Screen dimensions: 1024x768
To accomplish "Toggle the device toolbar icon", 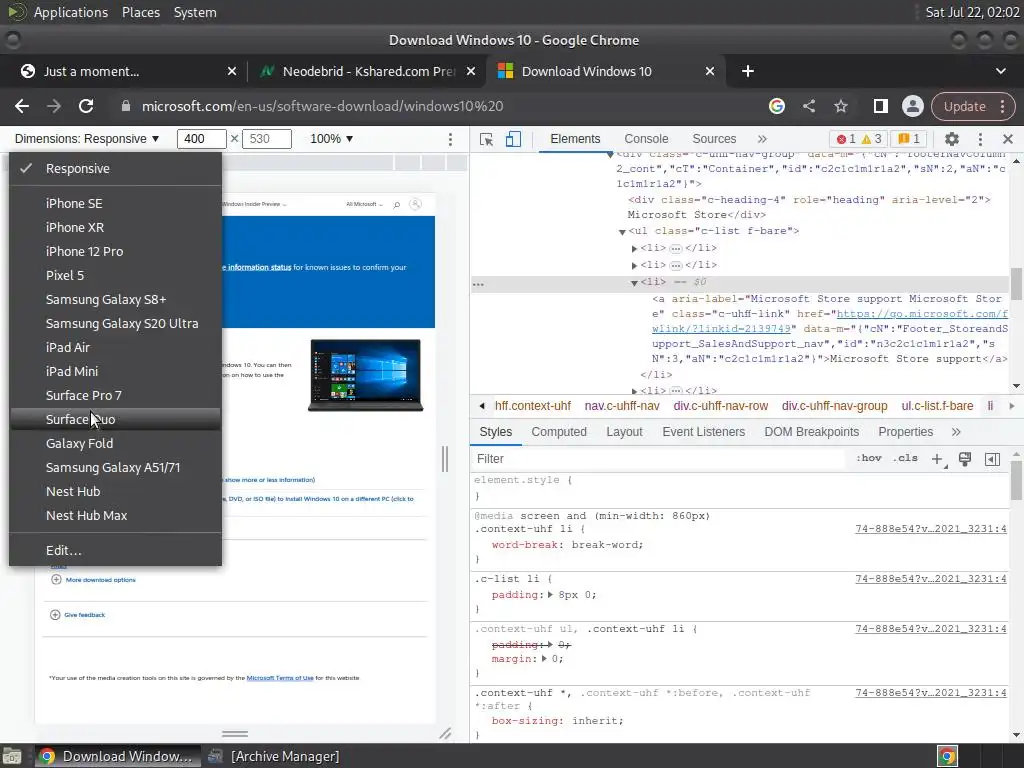I will click(513, 139).
